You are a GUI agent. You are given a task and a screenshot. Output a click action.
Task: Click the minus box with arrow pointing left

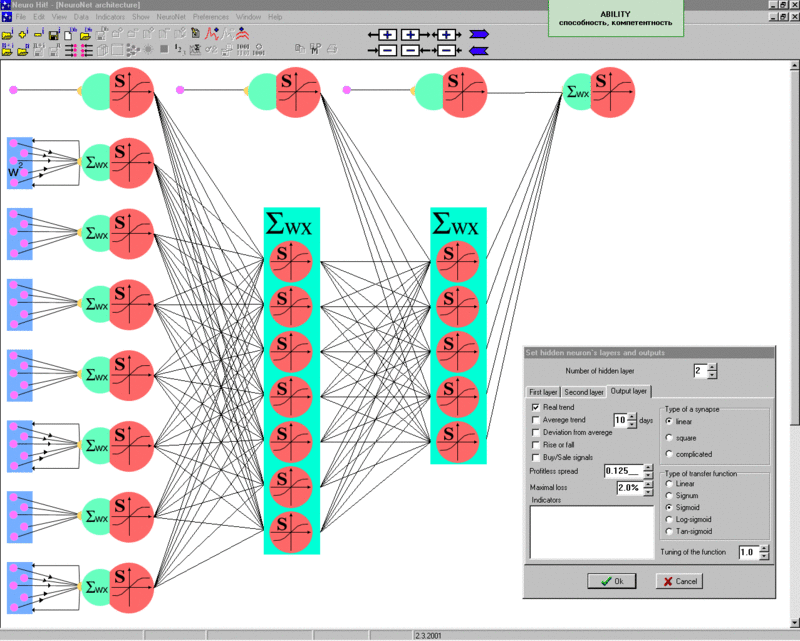coord(415,51)
